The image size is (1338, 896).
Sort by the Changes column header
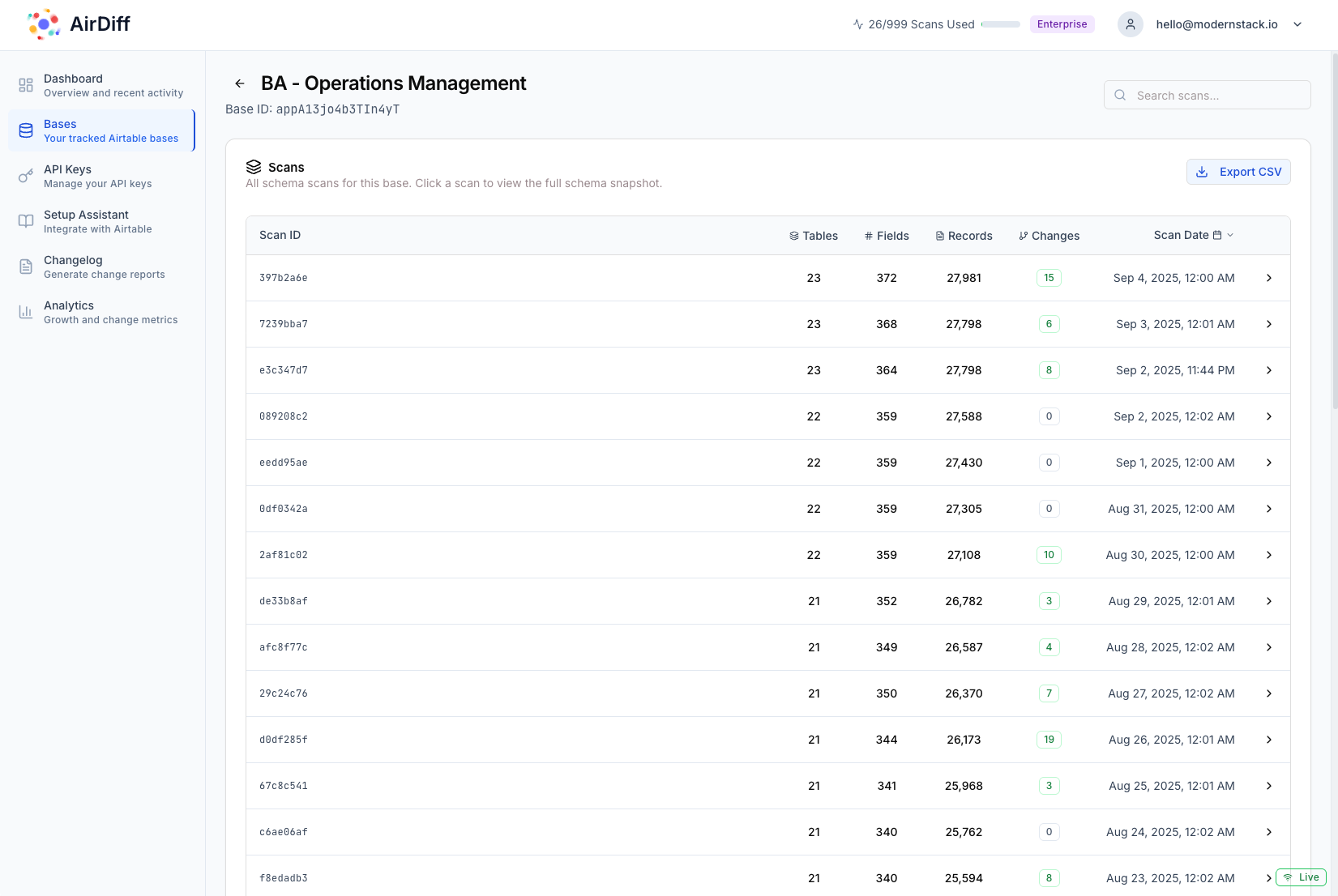click(1049, 236)
